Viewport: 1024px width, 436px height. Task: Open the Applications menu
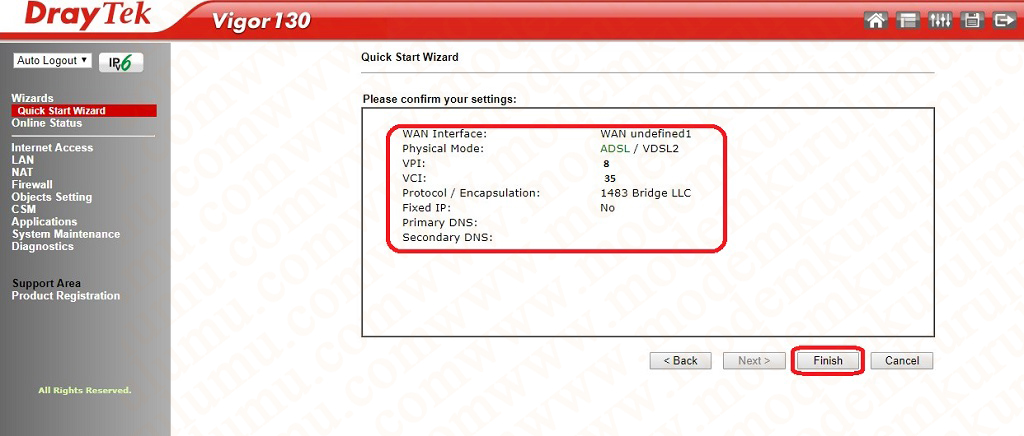tap(44, 222)
